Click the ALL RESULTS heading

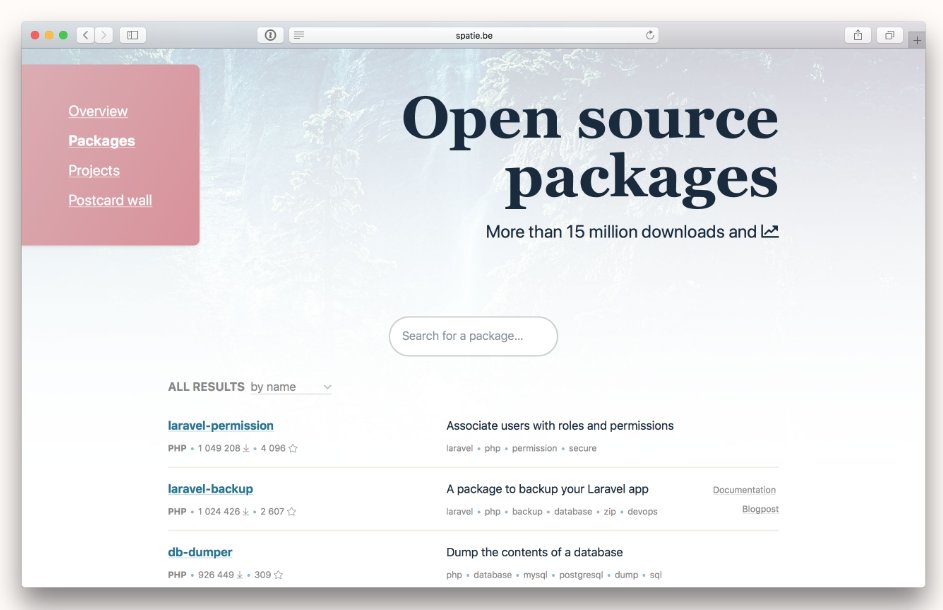click(206, 386)
